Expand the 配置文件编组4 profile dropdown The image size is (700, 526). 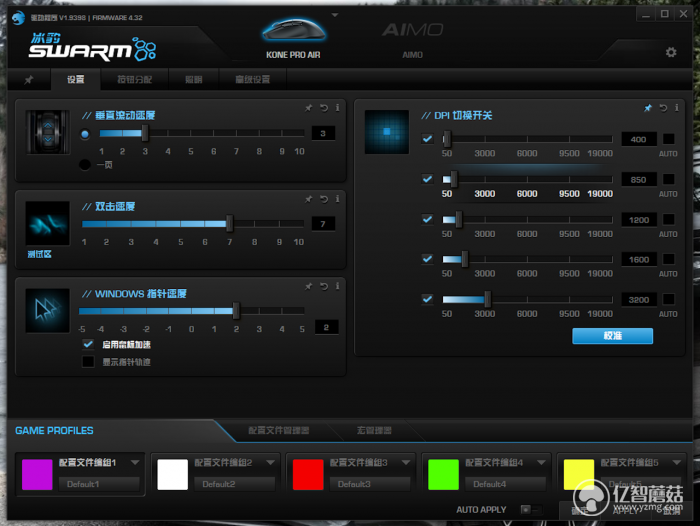tap(541, 463)
